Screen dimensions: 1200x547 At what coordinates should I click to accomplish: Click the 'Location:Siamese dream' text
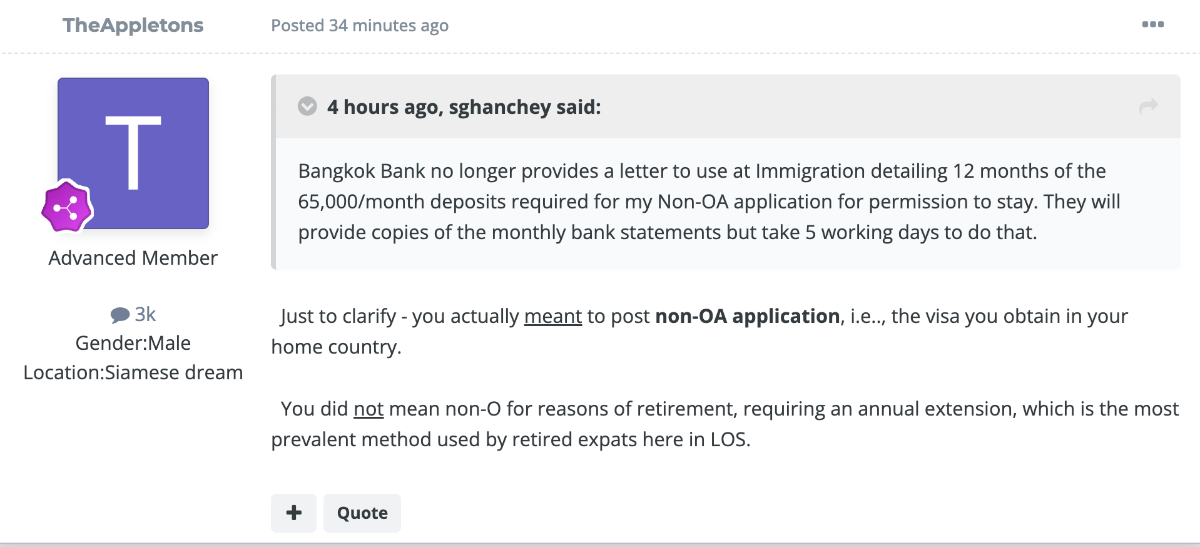click(133, 372)
